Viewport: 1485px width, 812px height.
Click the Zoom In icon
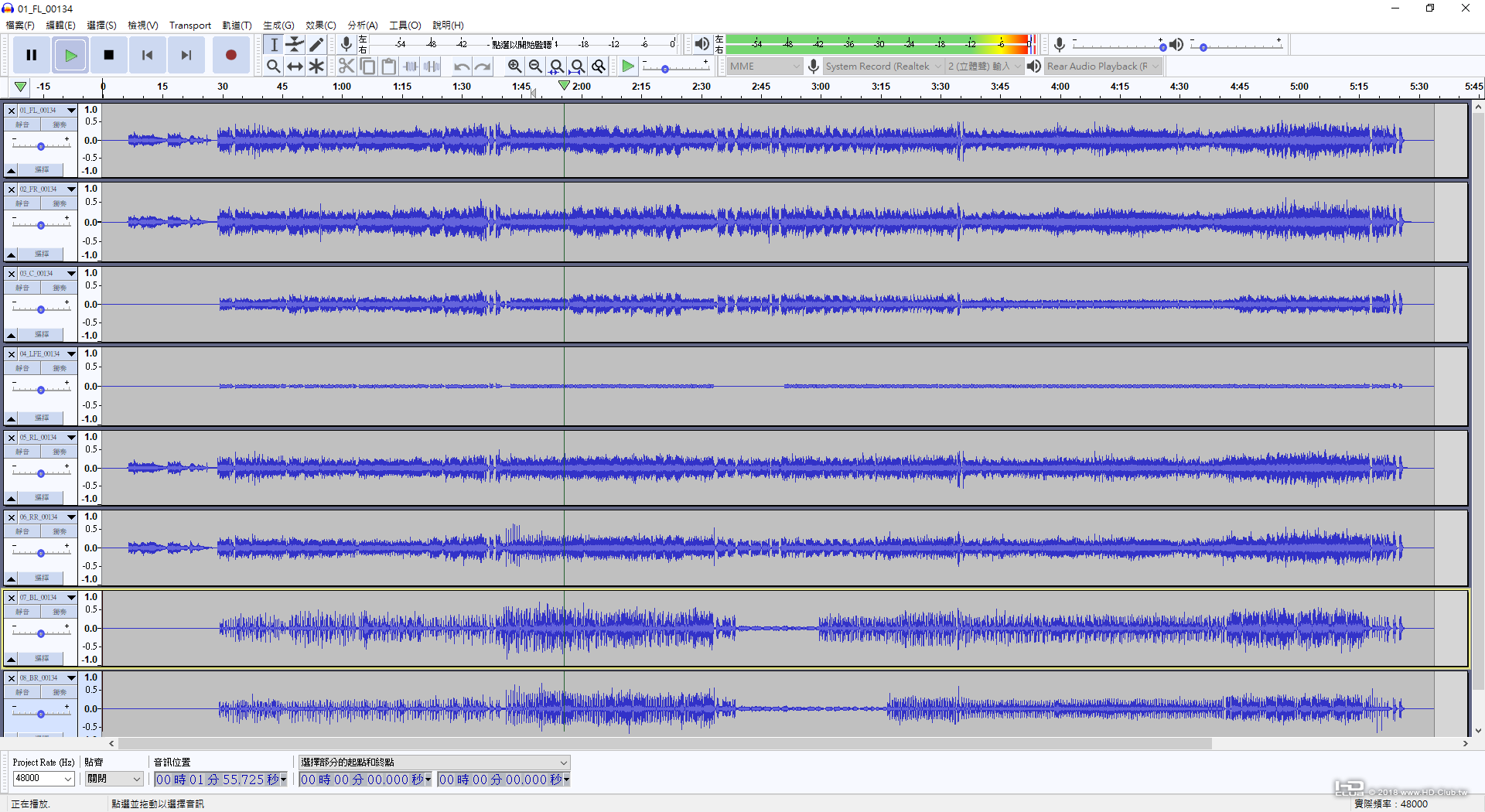pyautogui.click(x=514, y=67)
